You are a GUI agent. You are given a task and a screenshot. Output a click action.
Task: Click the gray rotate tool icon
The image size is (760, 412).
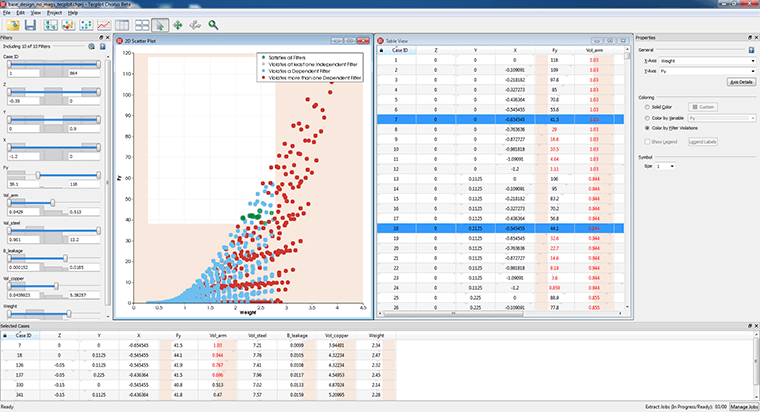pos(195,25)
